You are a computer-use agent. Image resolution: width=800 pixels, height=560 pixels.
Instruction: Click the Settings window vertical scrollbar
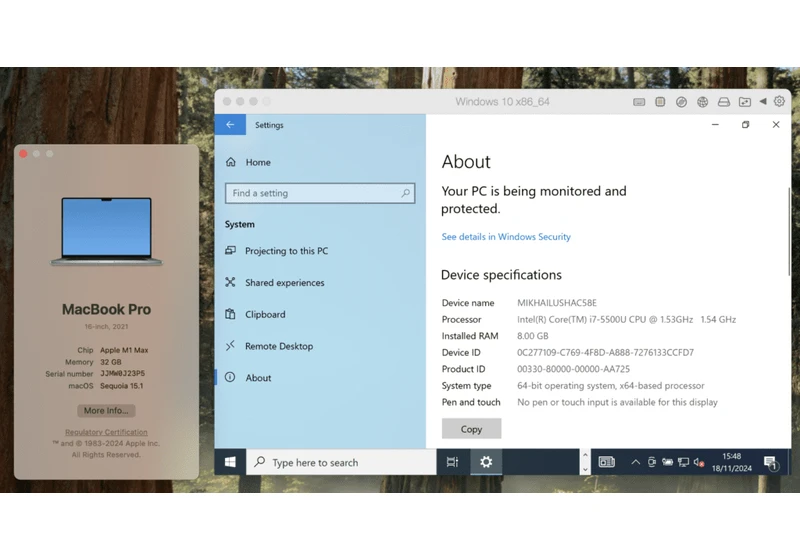(x=789, y=232)
